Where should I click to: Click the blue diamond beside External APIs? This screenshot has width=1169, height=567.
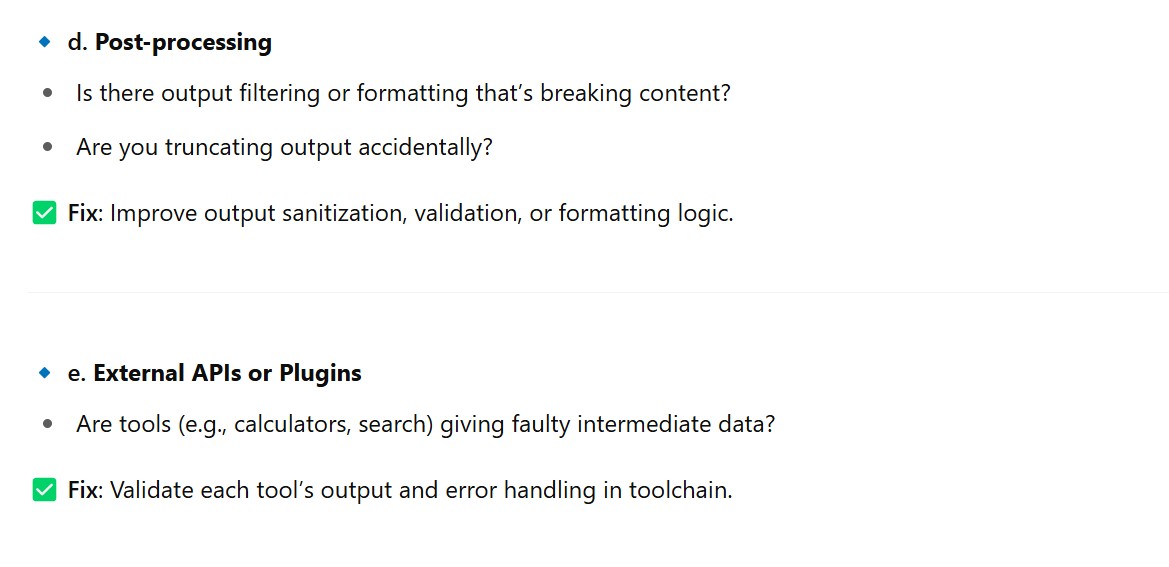pyautogui.click(x=44, y=373)
